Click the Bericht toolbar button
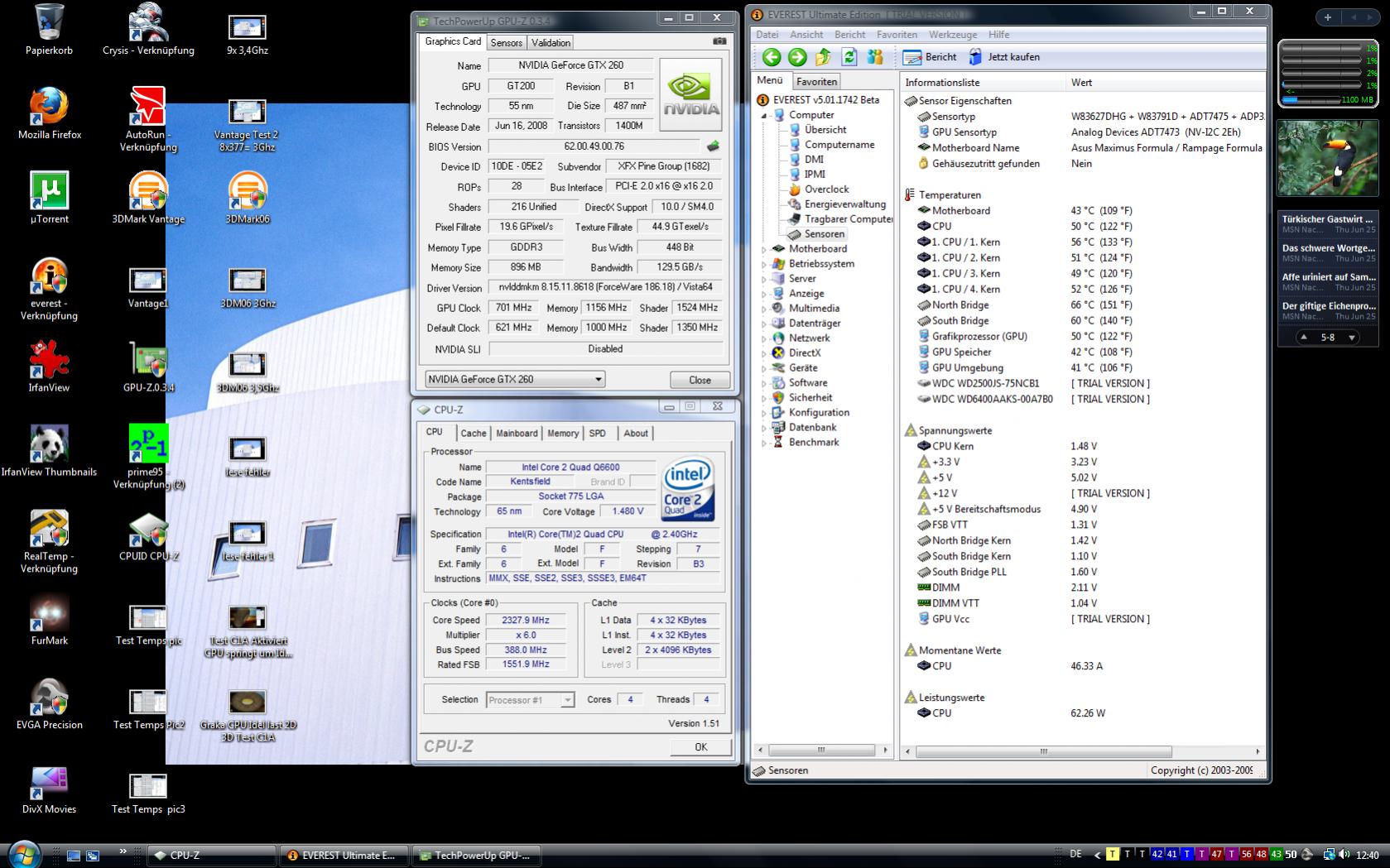This screenshot has width=1390, height=868. 930,57
